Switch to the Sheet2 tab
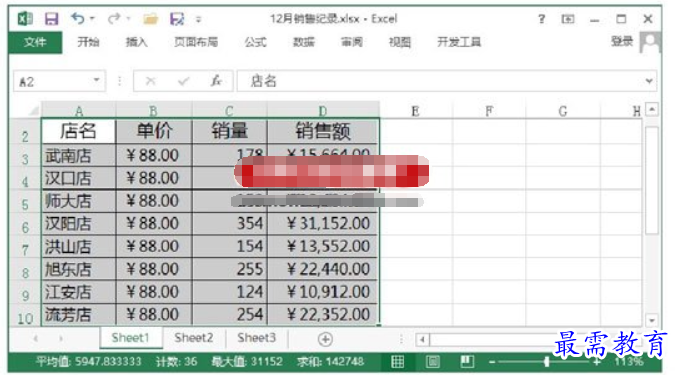 tap(194, 338)
